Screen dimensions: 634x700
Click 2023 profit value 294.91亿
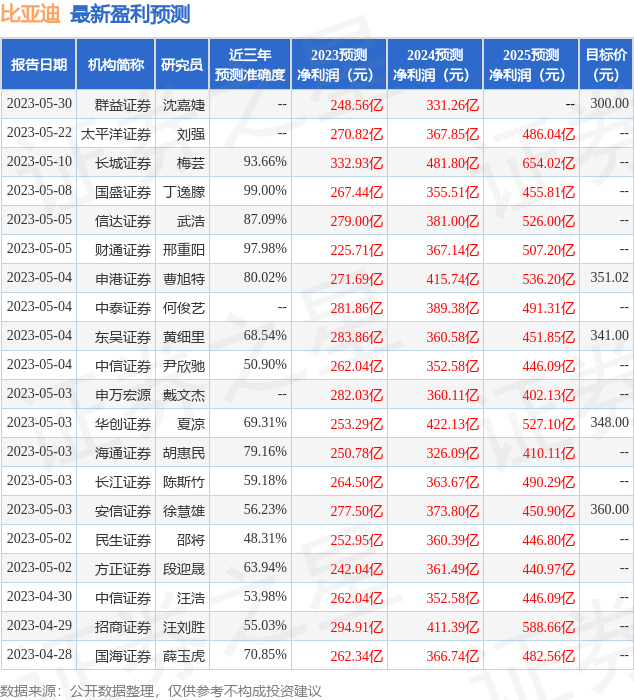coord(357,627)
